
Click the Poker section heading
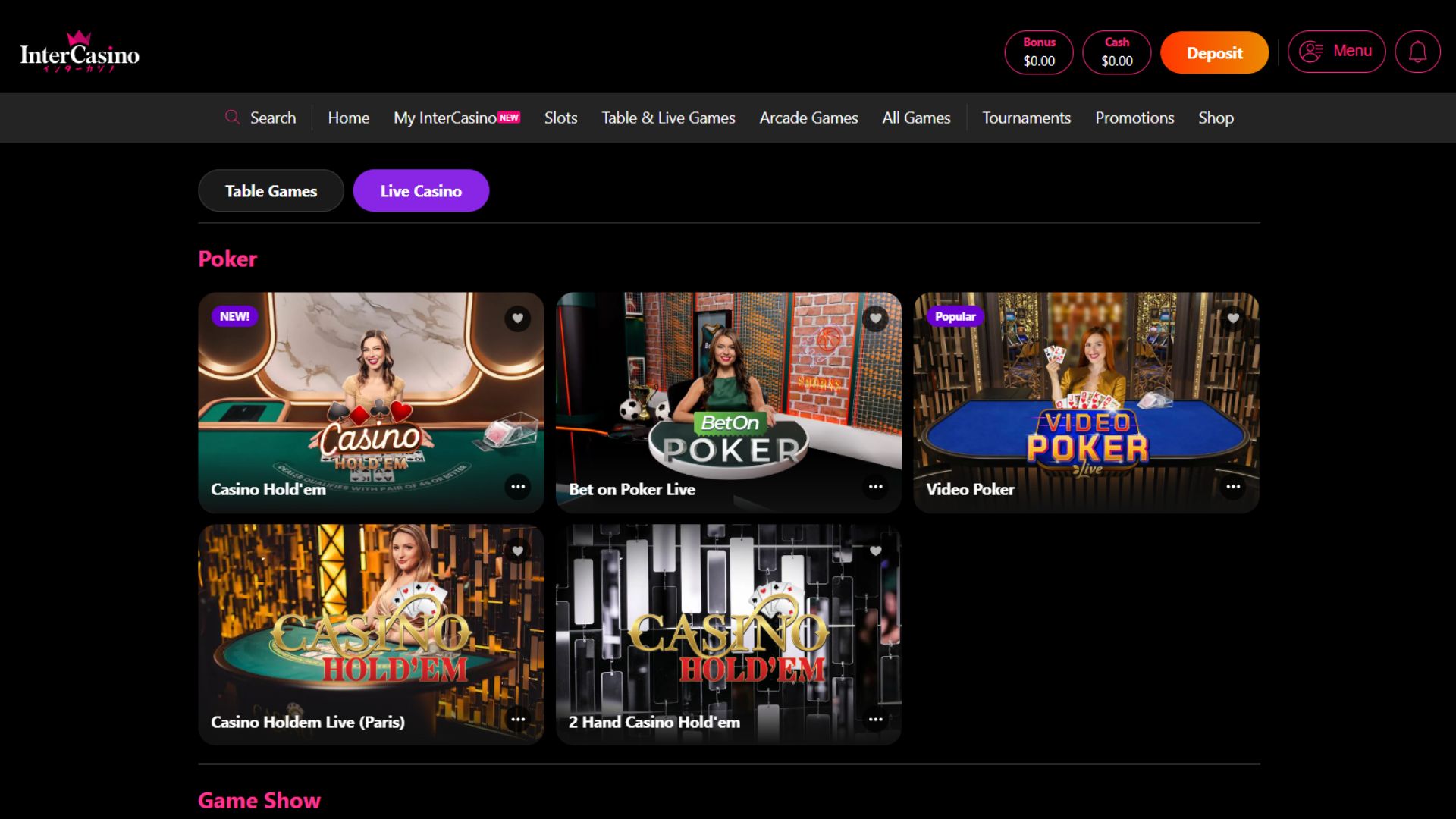(227, 259)
